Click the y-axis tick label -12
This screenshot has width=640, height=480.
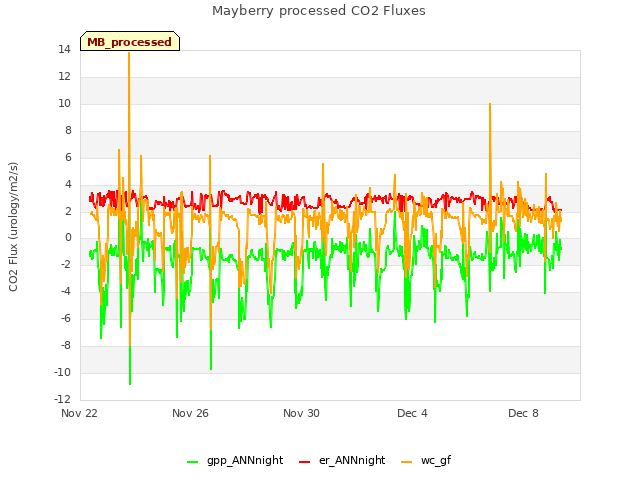(62, 399)
